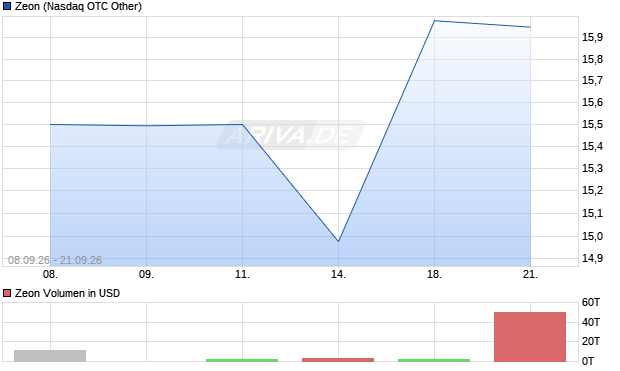Select the 14. date label on x-axis
Image resolution: width=620 pixels, height=371 pixels.
(338, 274)
